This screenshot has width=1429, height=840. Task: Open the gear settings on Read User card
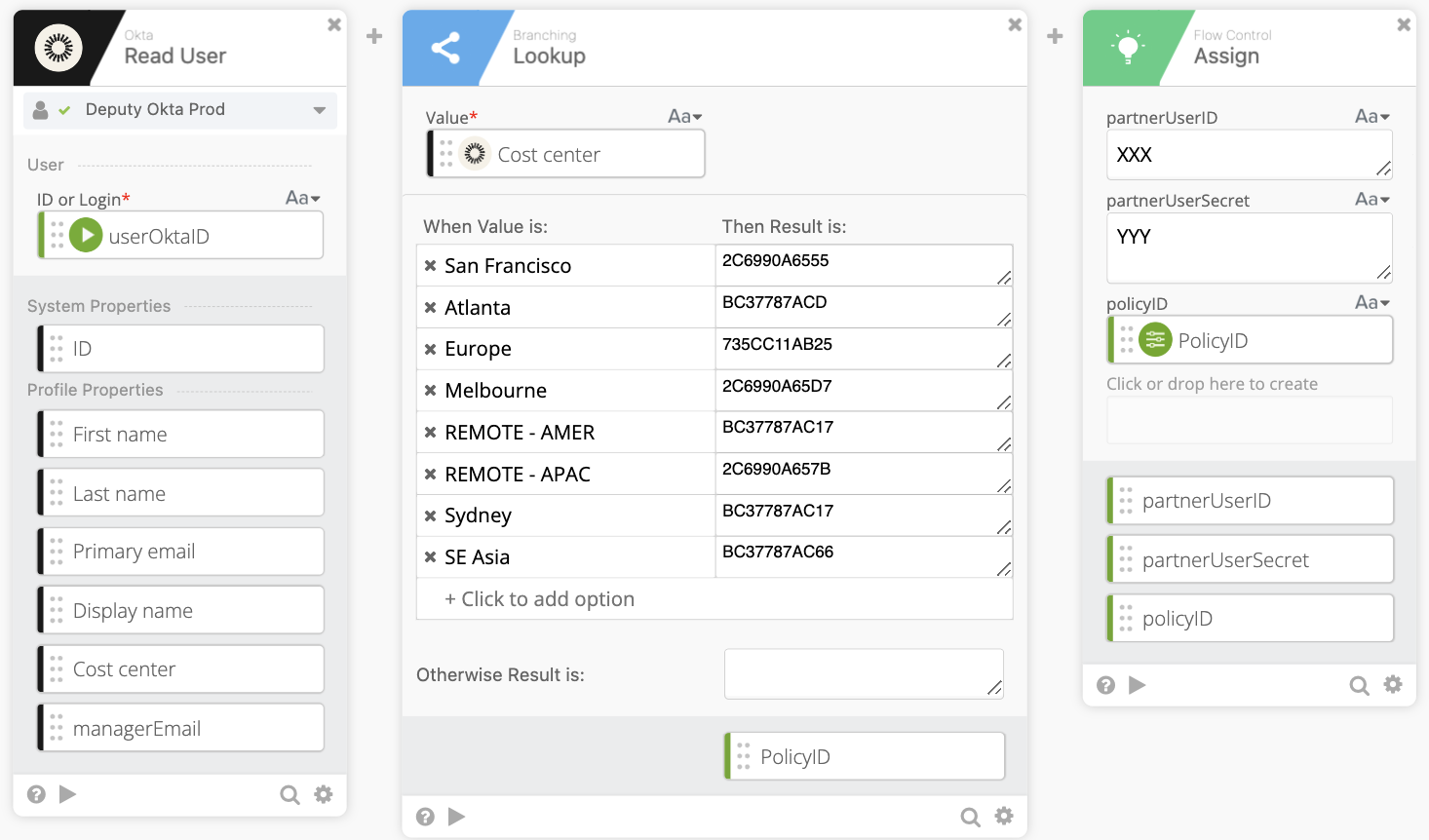[x=323, y=794]
